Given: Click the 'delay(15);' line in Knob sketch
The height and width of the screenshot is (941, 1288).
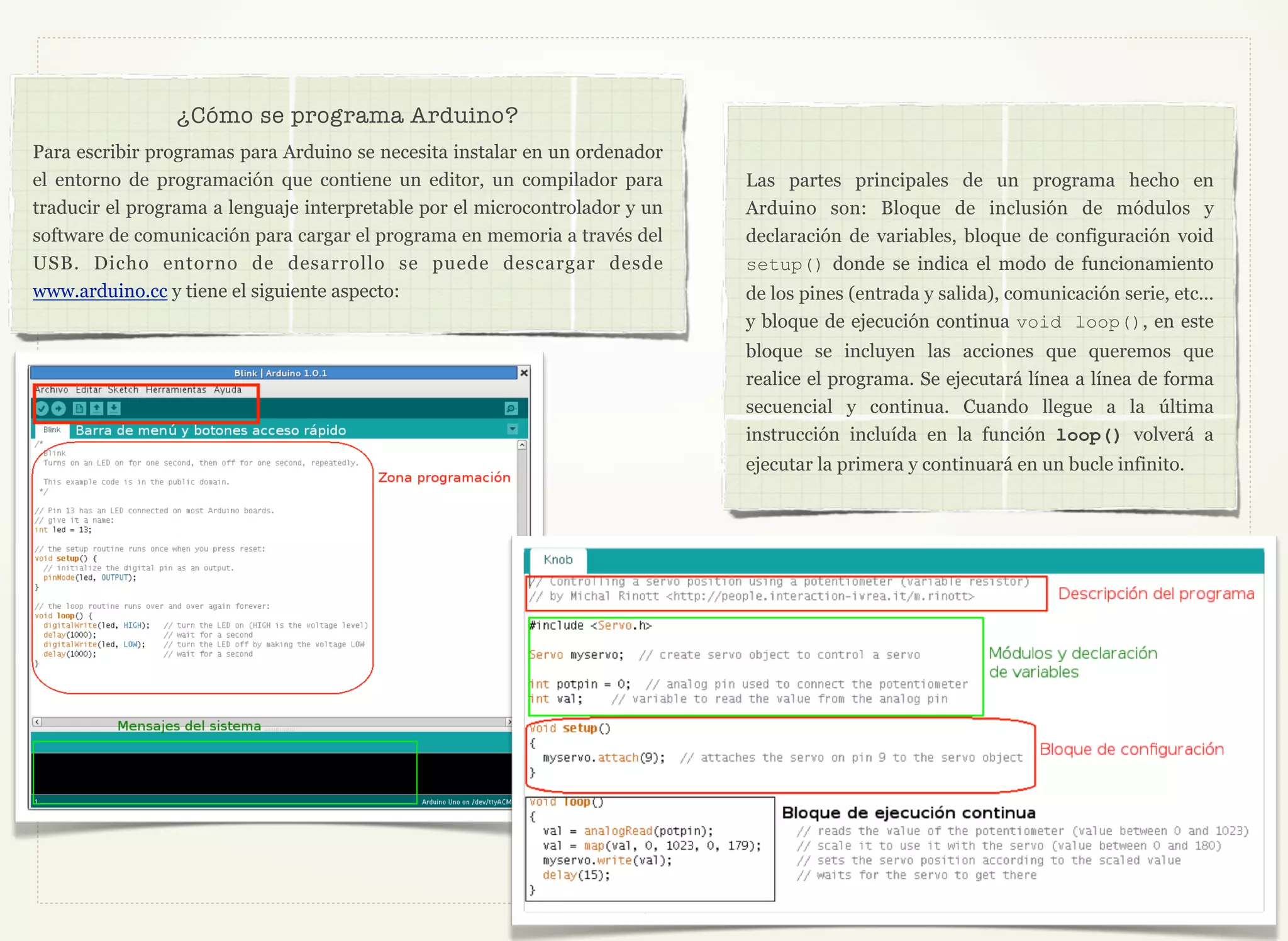Looking at the screenshot, I should click(577, 876).
